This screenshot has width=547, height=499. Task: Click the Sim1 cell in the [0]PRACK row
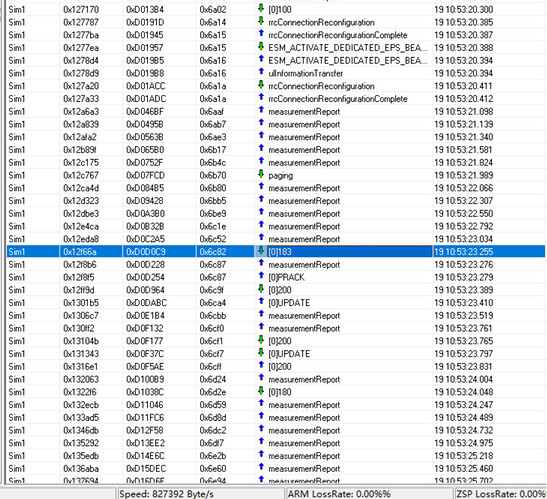click(x=17, y=277)
